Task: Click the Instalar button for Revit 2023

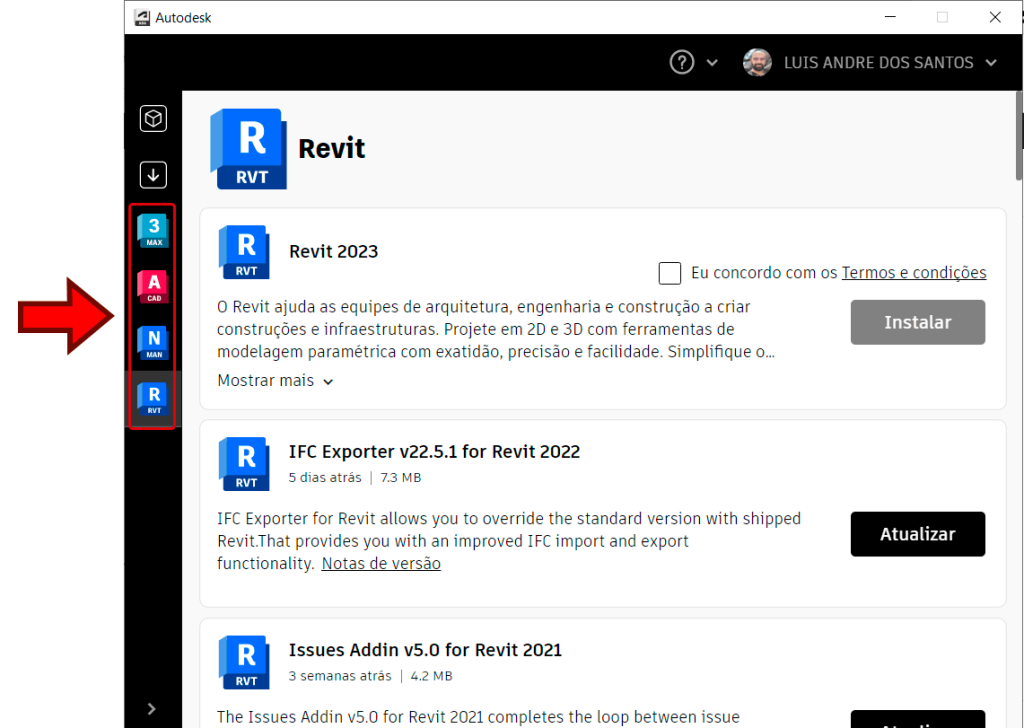Action: point(917,322)
